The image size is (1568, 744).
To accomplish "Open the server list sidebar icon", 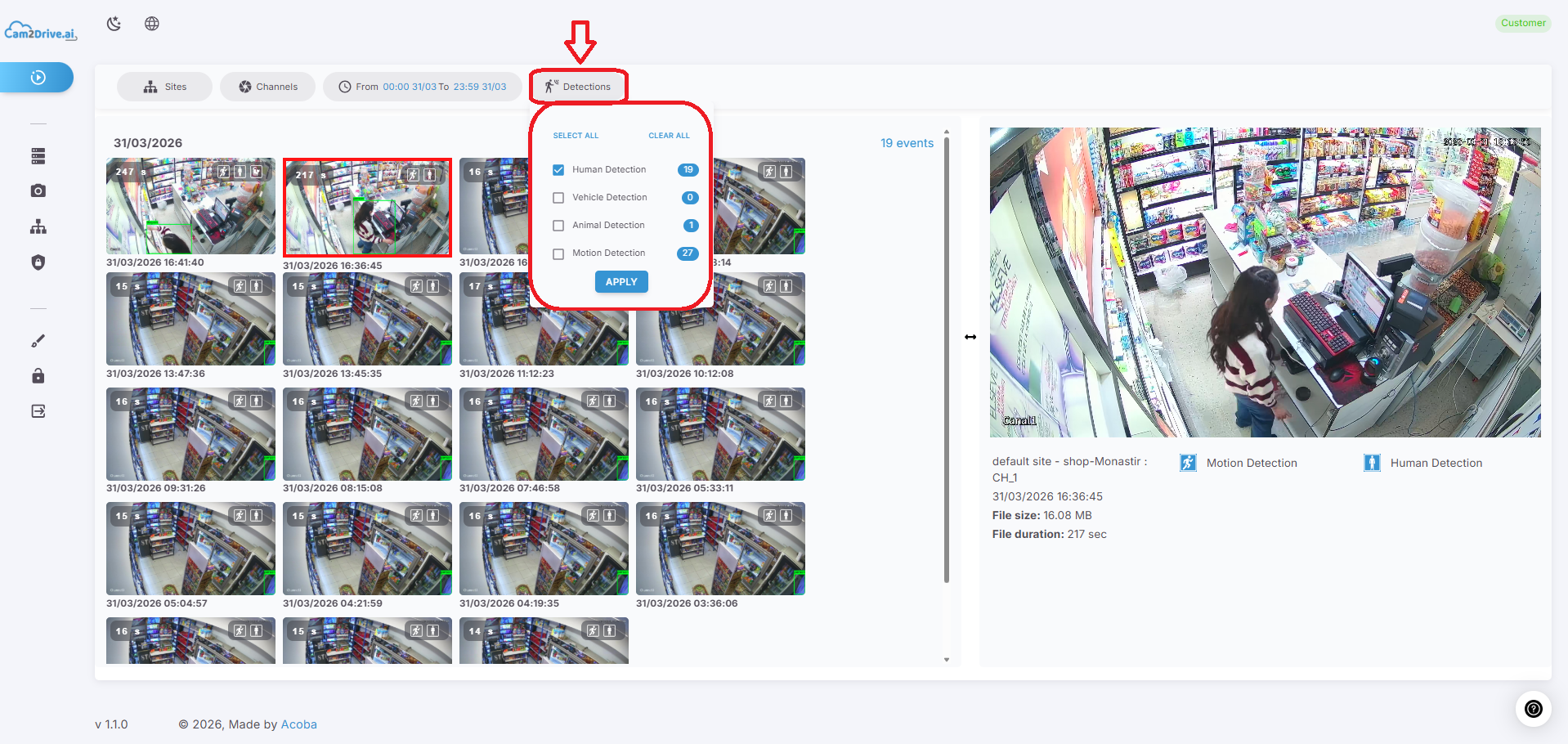I will [38, 156].
